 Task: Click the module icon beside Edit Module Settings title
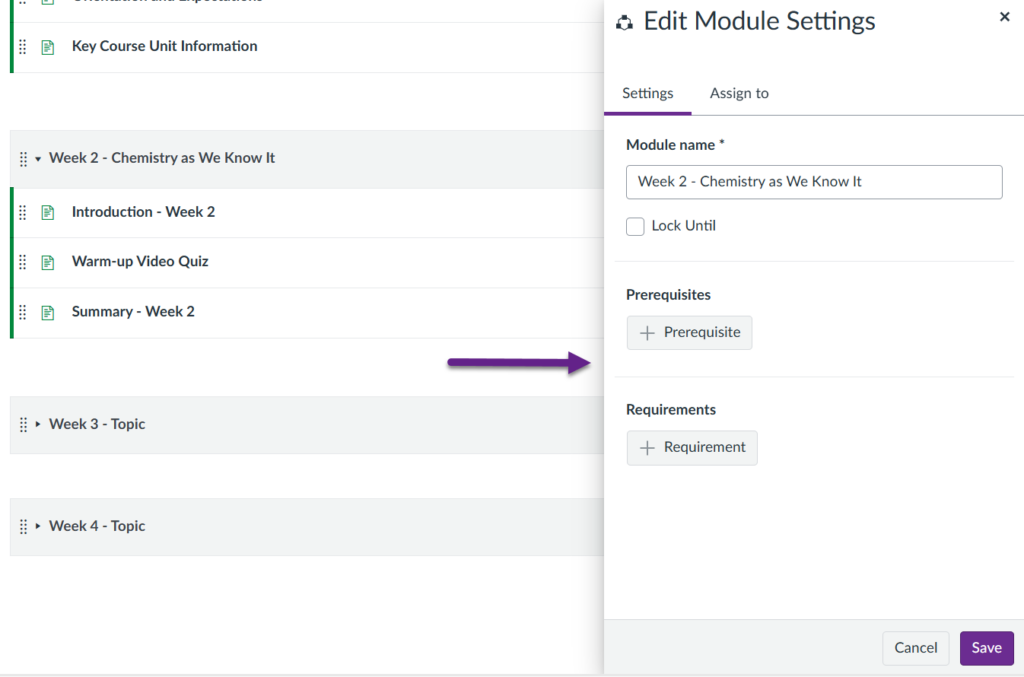click(625, 20)
